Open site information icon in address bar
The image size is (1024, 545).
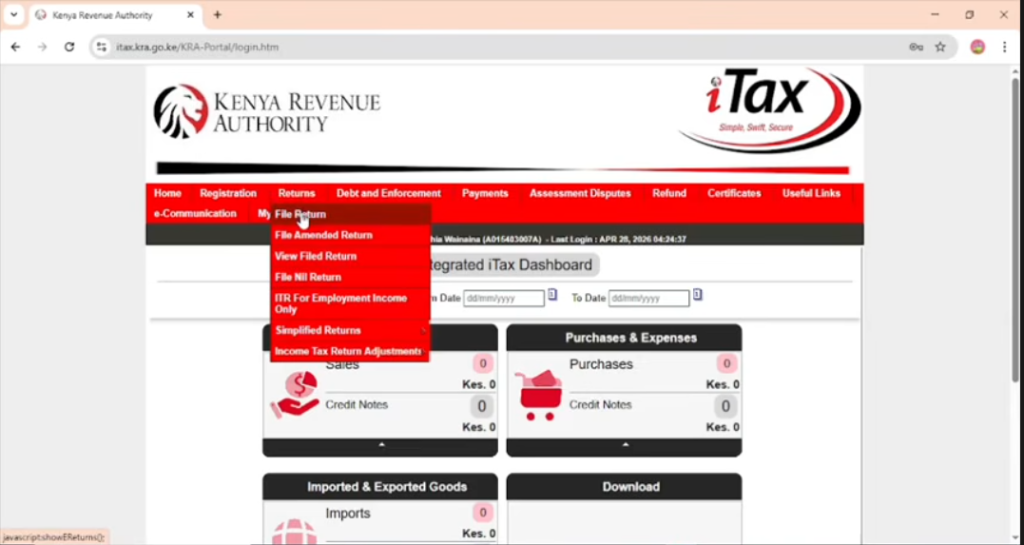tap(101, 47)
